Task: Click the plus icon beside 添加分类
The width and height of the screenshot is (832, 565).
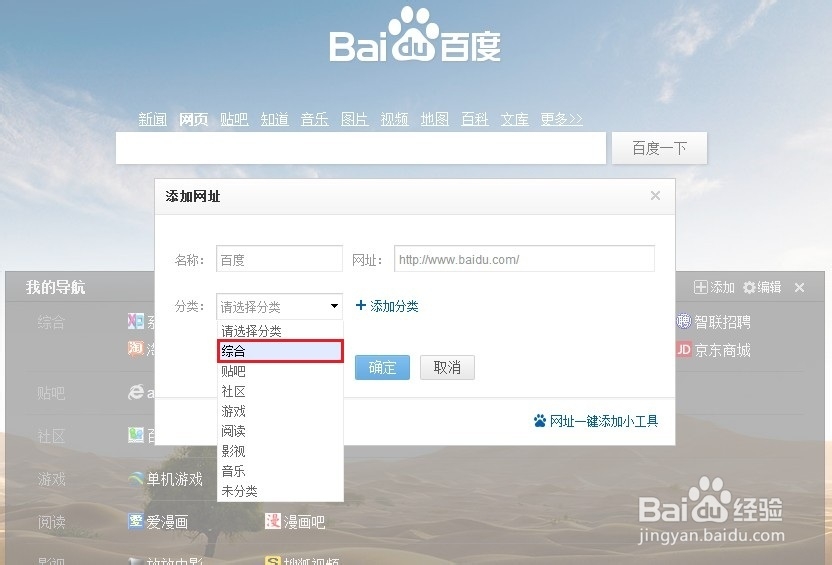Action: pos(361,305)
